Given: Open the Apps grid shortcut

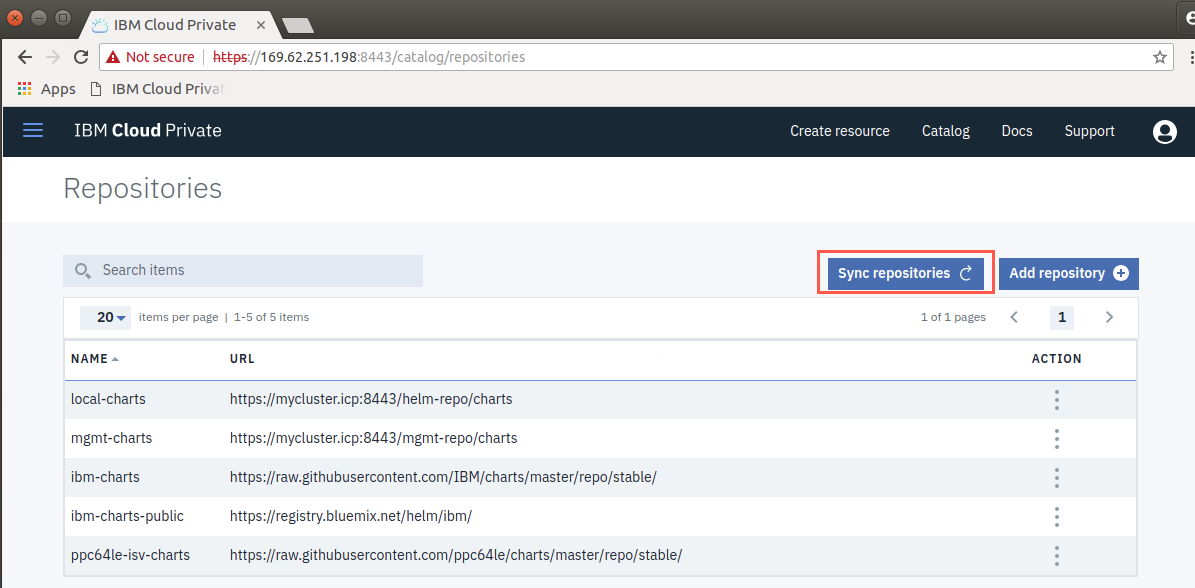Looking at the screenshot, I should point(24,88).
